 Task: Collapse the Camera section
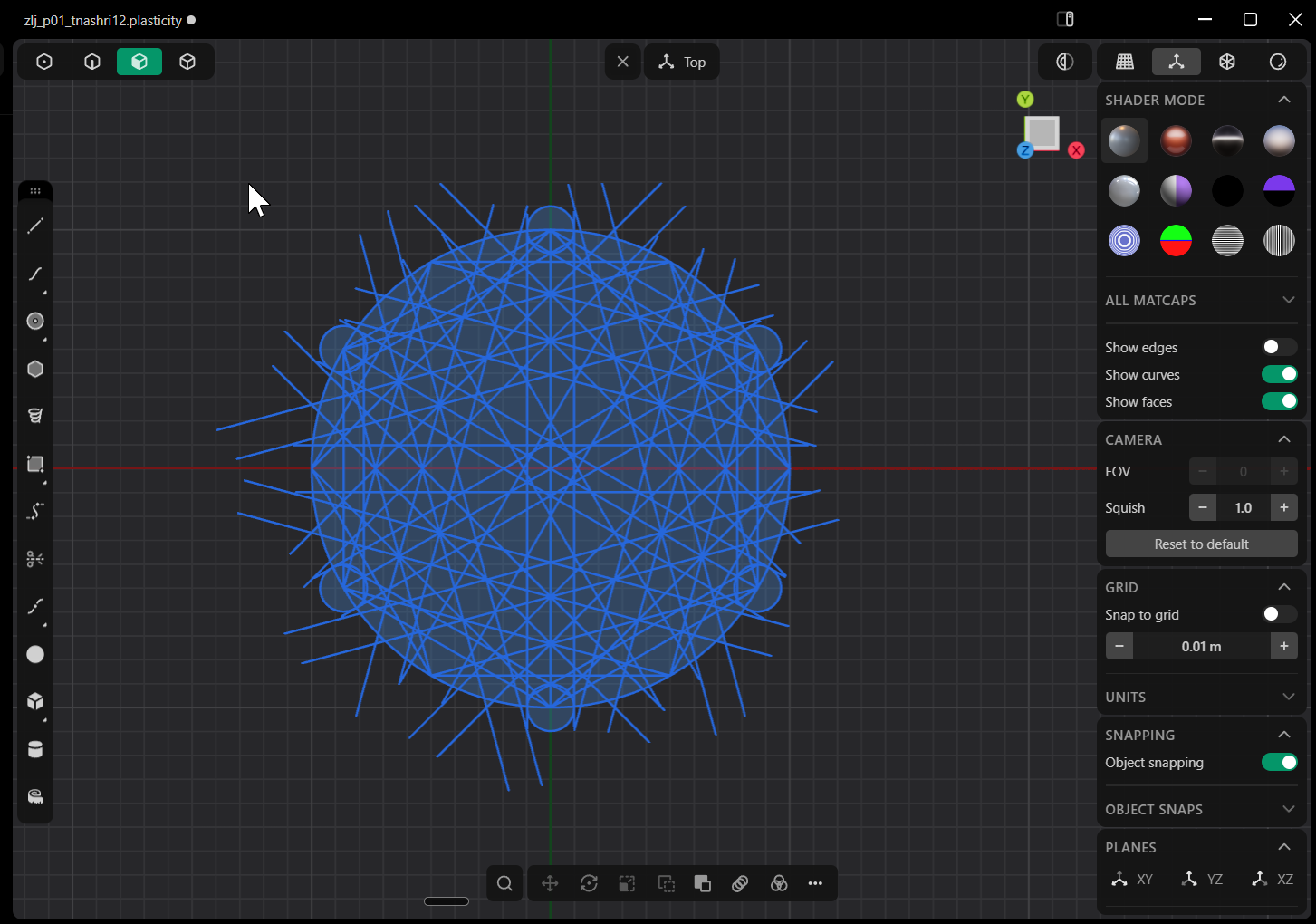pos(1283,439)
